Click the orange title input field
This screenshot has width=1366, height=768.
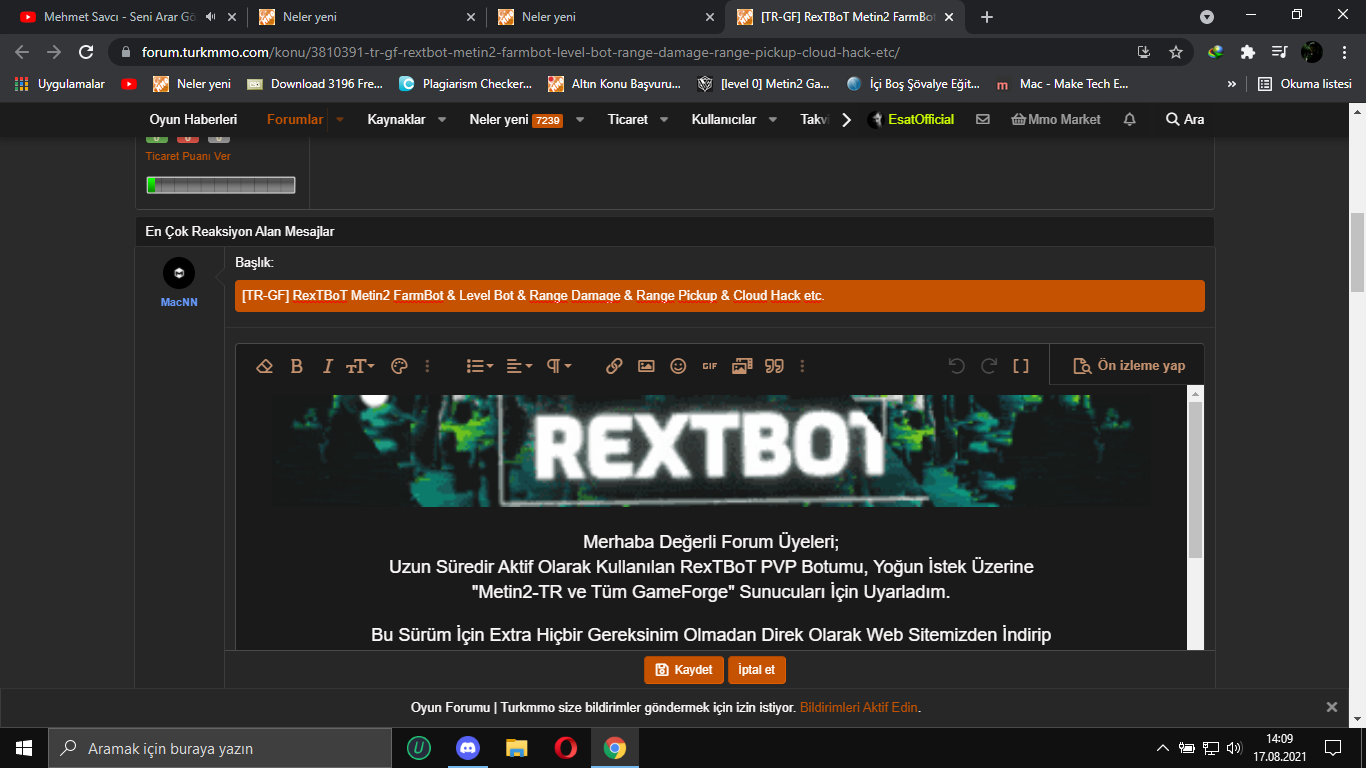point(720,296)
